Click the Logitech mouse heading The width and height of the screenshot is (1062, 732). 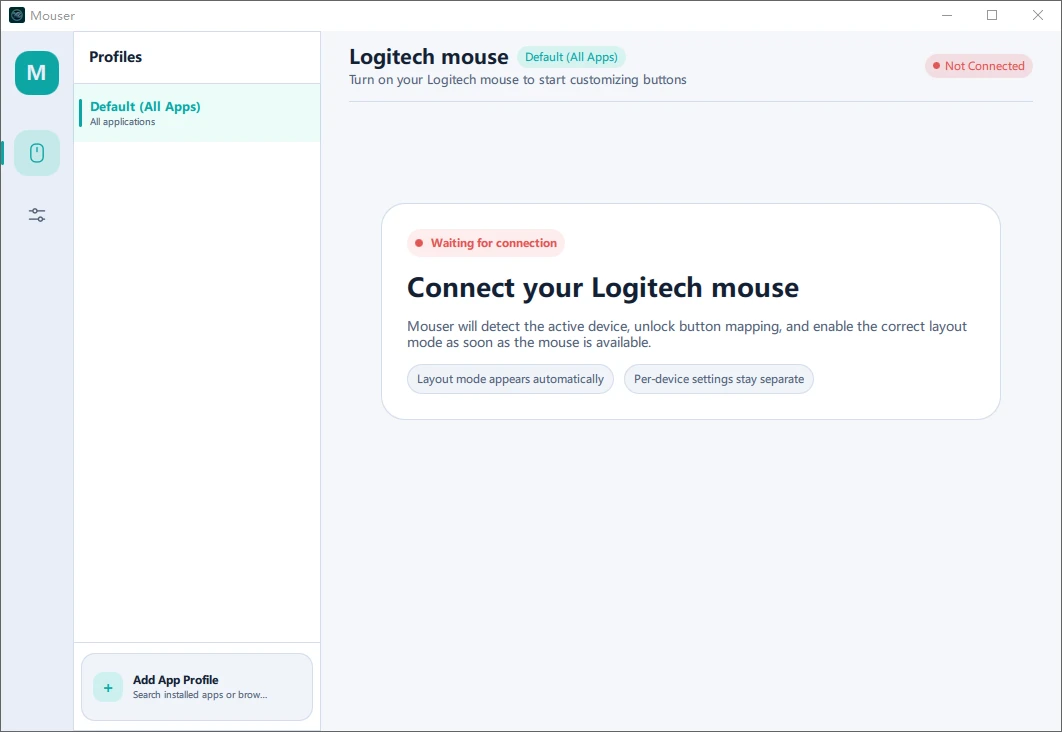pyautogui.click(x=428, y=56)
